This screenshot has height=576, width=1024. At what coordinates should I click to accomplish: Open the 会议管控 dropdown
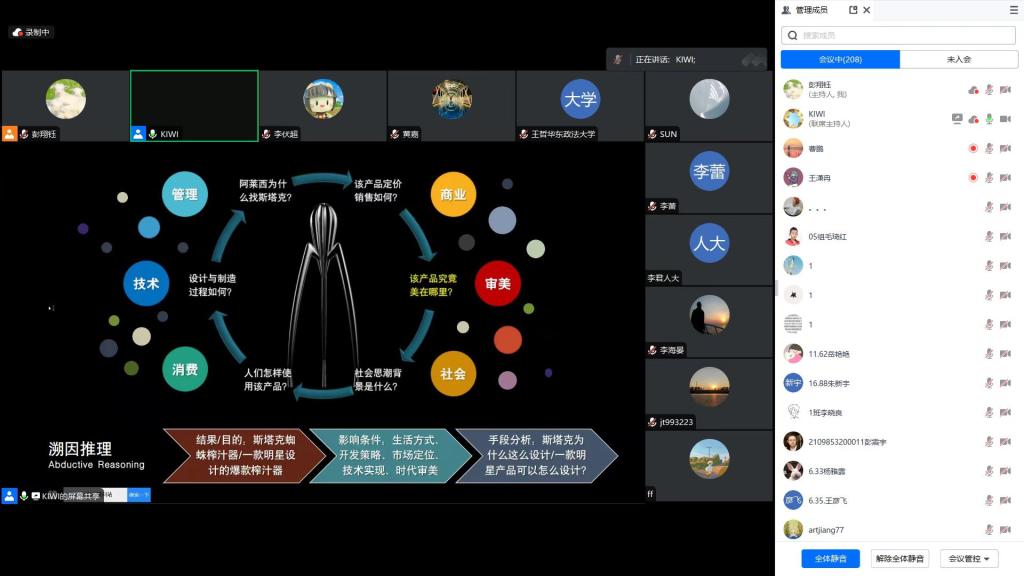tap(969, 558)
